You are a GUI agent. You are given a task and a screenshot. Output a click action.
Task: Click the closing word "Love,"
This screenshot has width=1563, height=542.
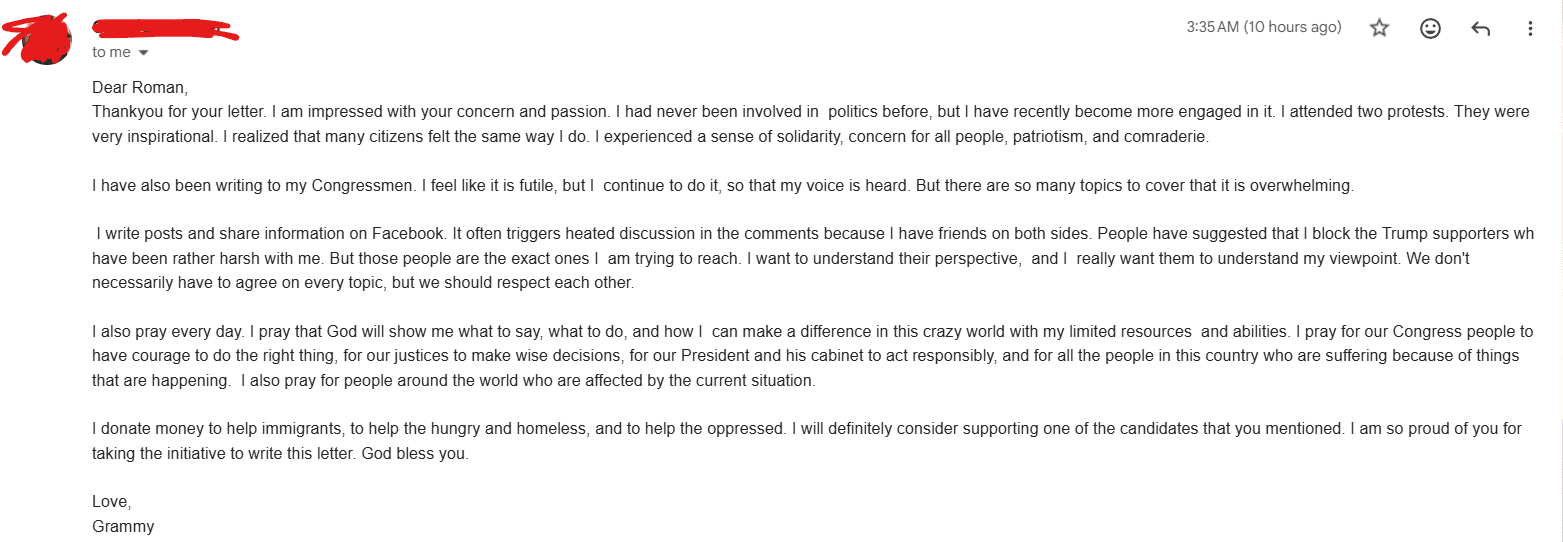pyautogui.click(x=111, y=501)
